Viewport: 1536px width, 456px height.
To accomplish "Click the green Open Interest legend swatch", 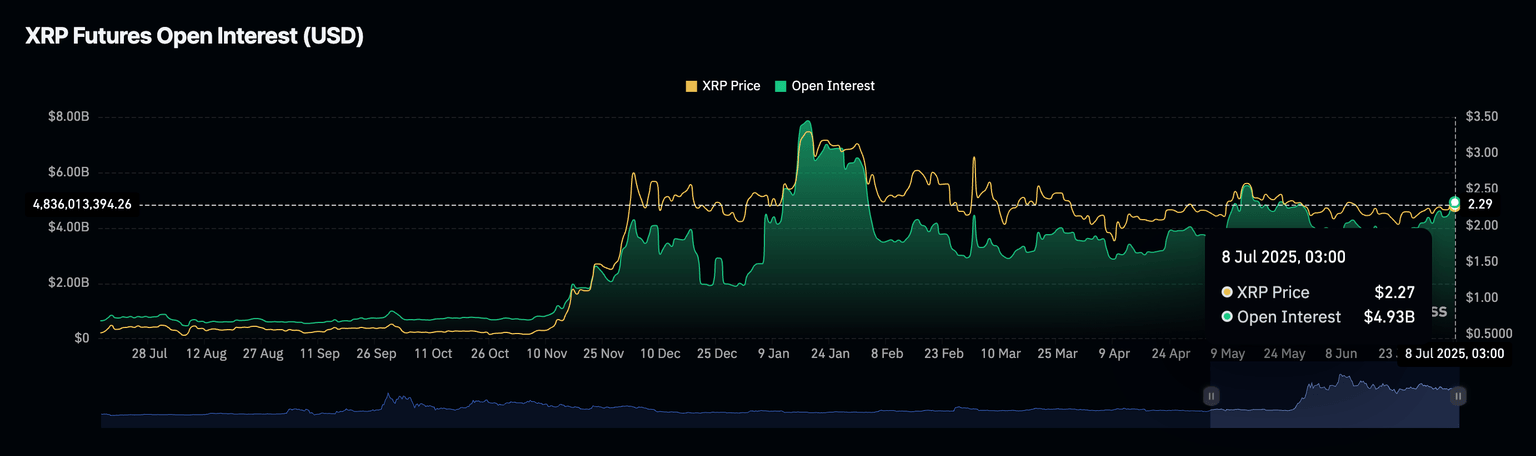I will pyautogui.click(x=780, y=86).
